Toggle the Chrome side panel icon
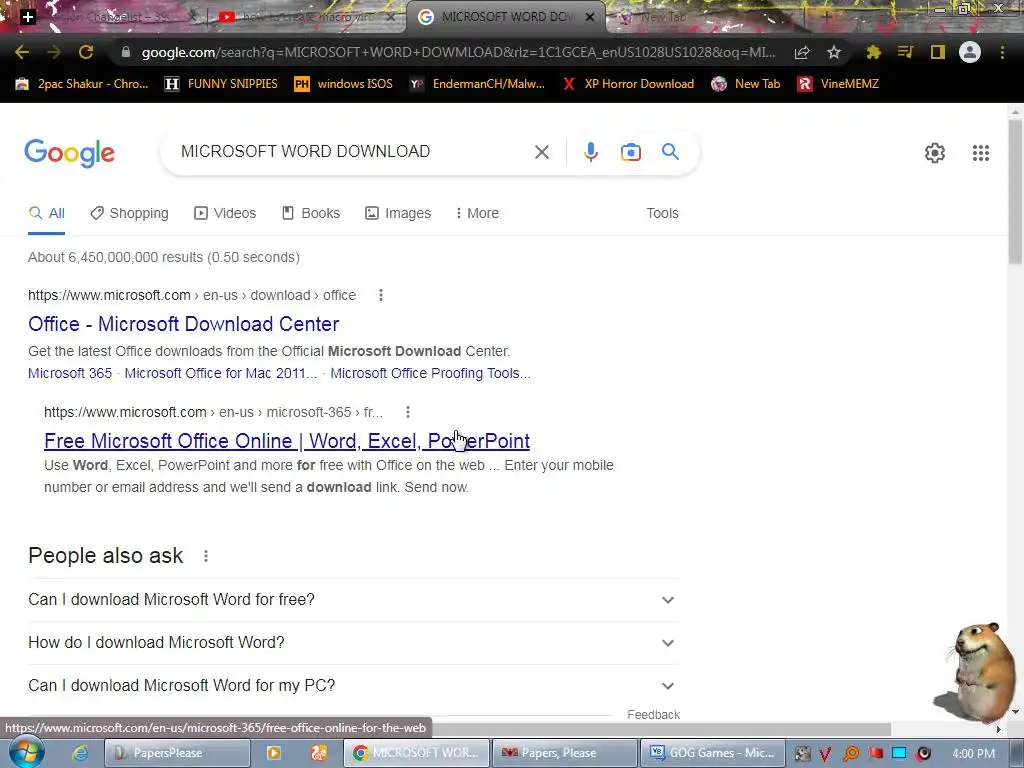Screen dimensions: 1024x768 coord(938,52)
